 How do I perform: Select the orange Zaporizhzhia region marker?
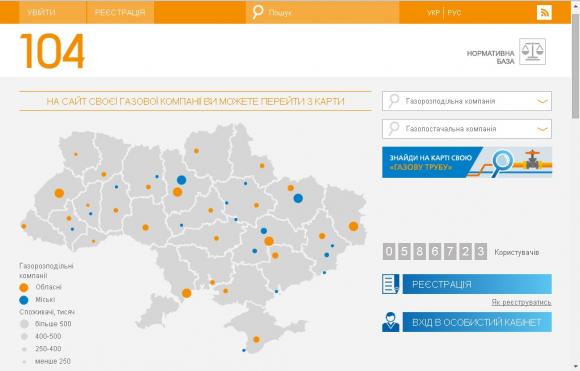(275, 256)
